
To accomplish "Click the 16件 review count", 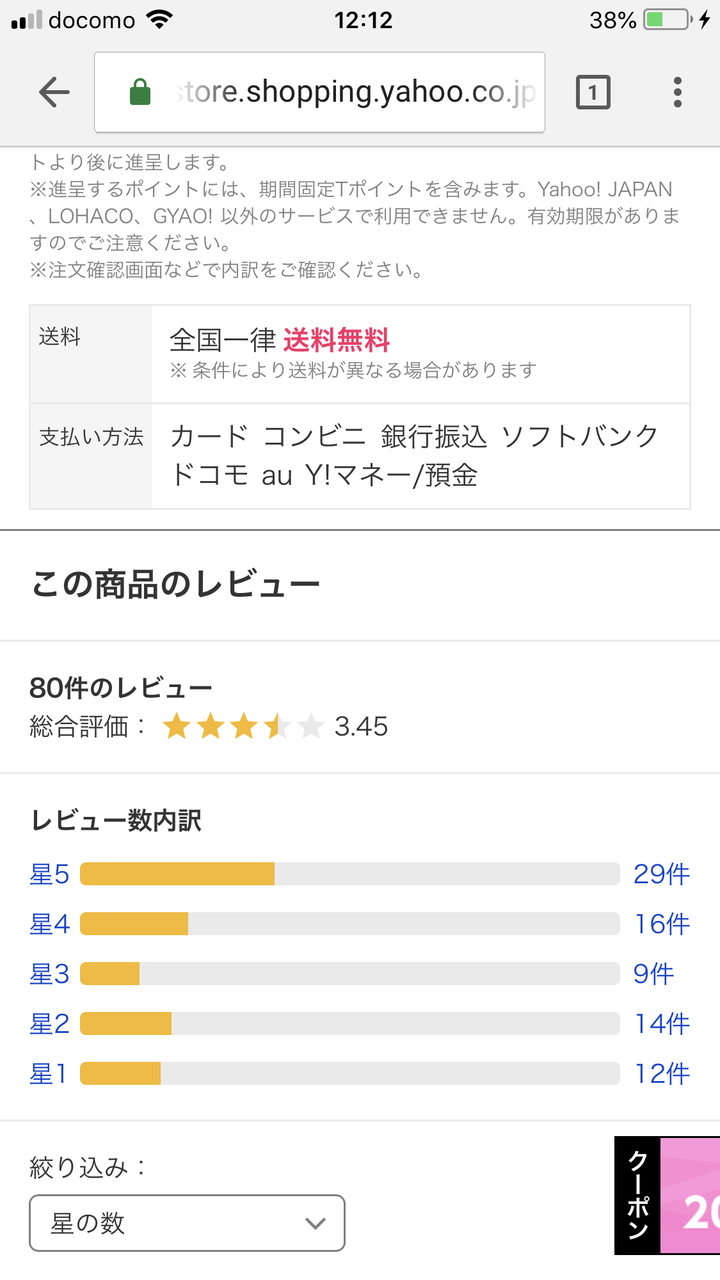I will 661,924.
